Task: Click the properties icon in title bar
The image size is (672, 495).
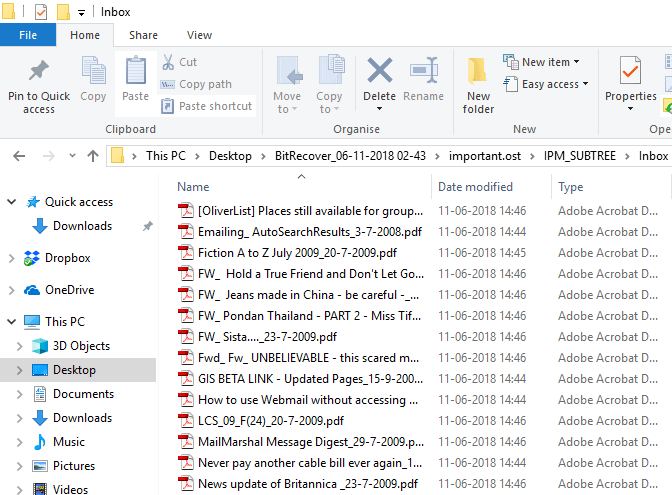Action: pyautogui.click(x=41, y=12)
